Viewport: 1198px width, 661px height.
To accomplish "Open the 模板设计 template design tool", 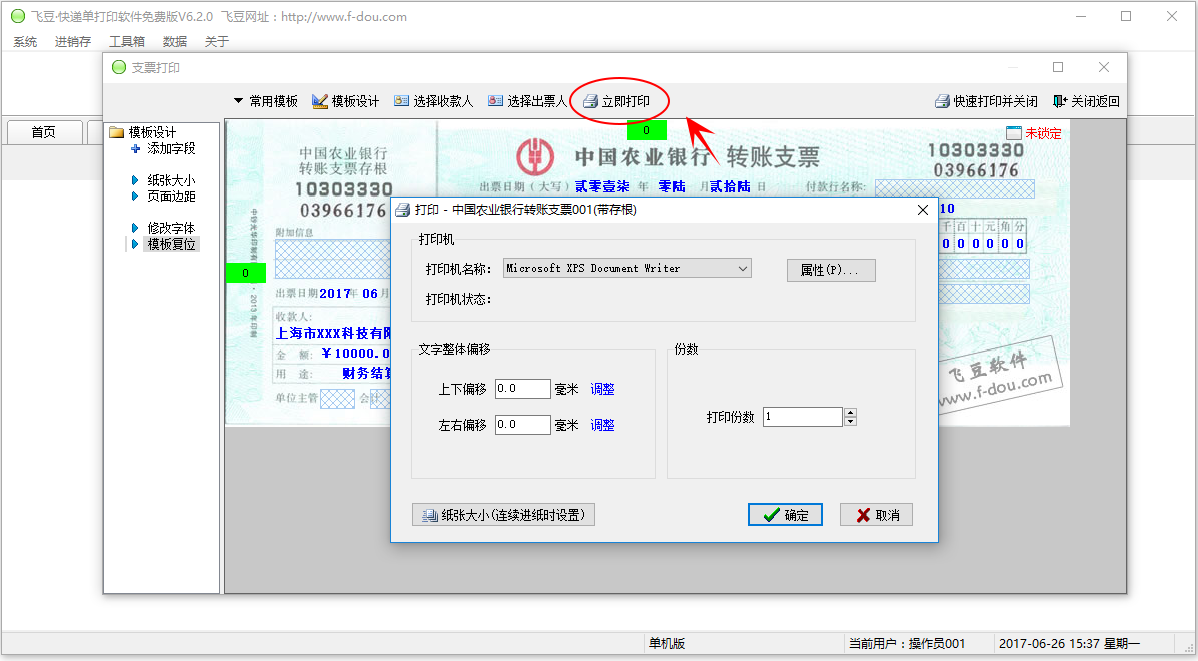I will (345, 101).
